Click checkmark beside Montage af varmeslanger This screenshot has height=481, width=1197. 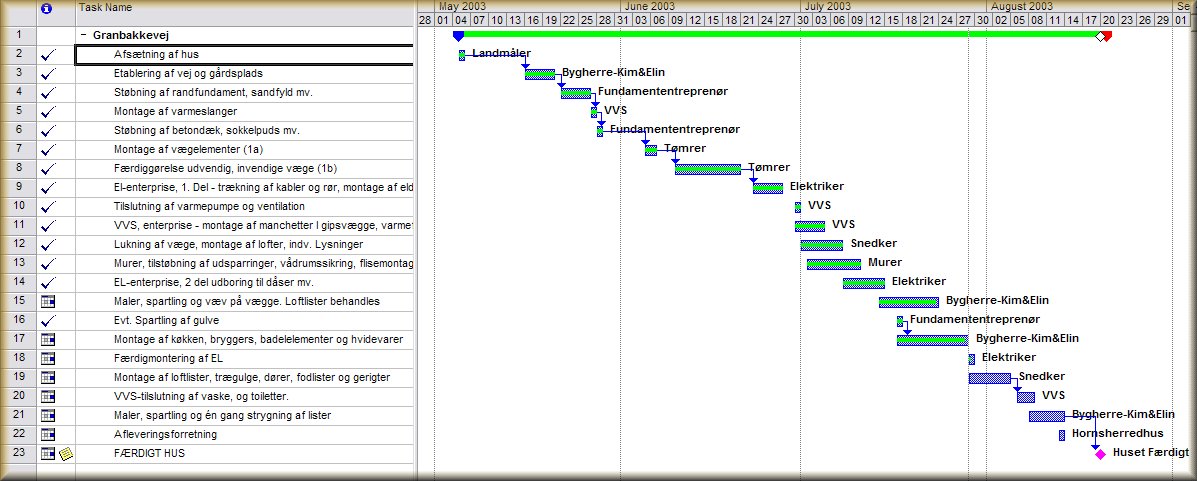(x=48, y=112)
